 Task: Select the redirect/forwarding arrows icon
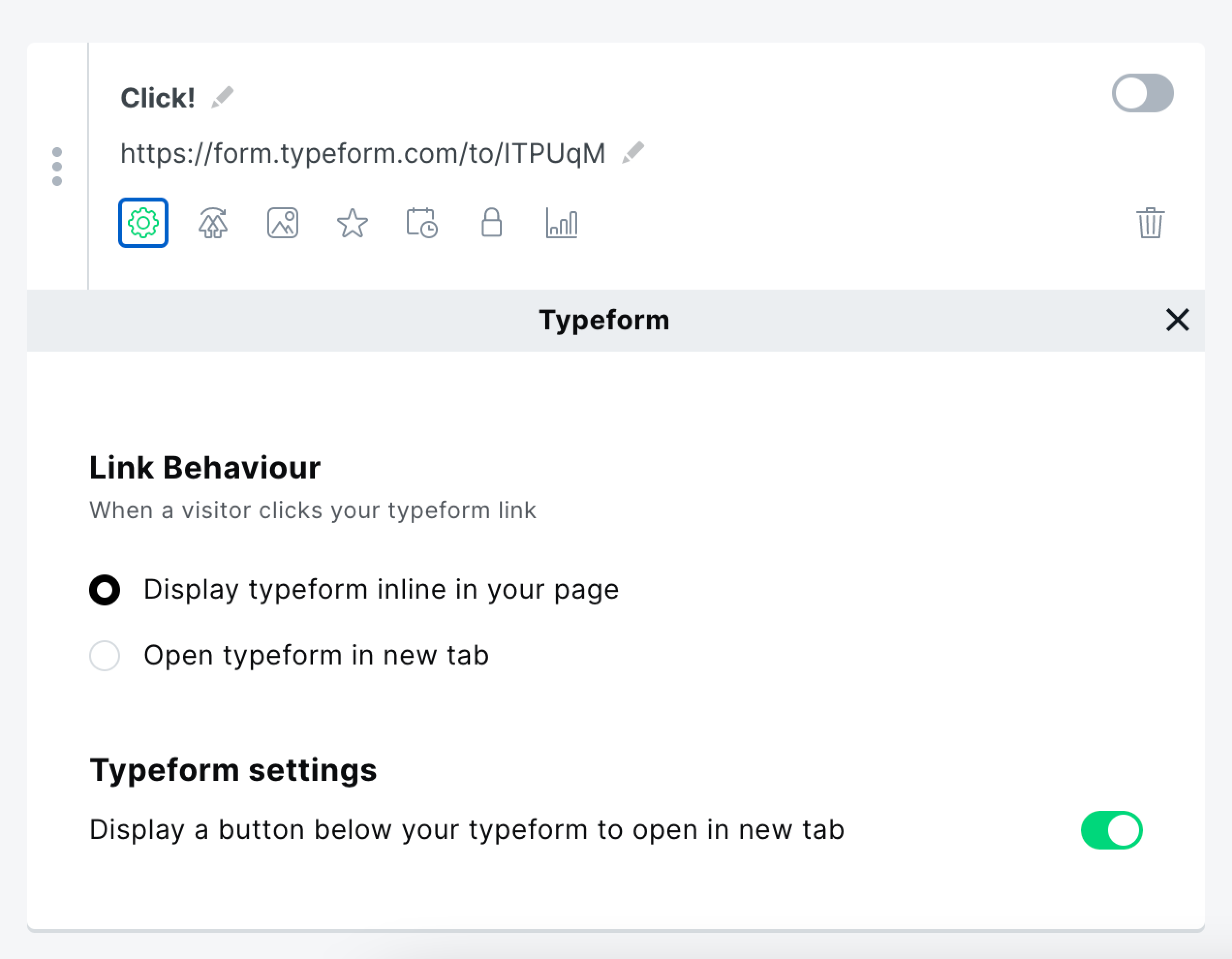tap(213, 223)
